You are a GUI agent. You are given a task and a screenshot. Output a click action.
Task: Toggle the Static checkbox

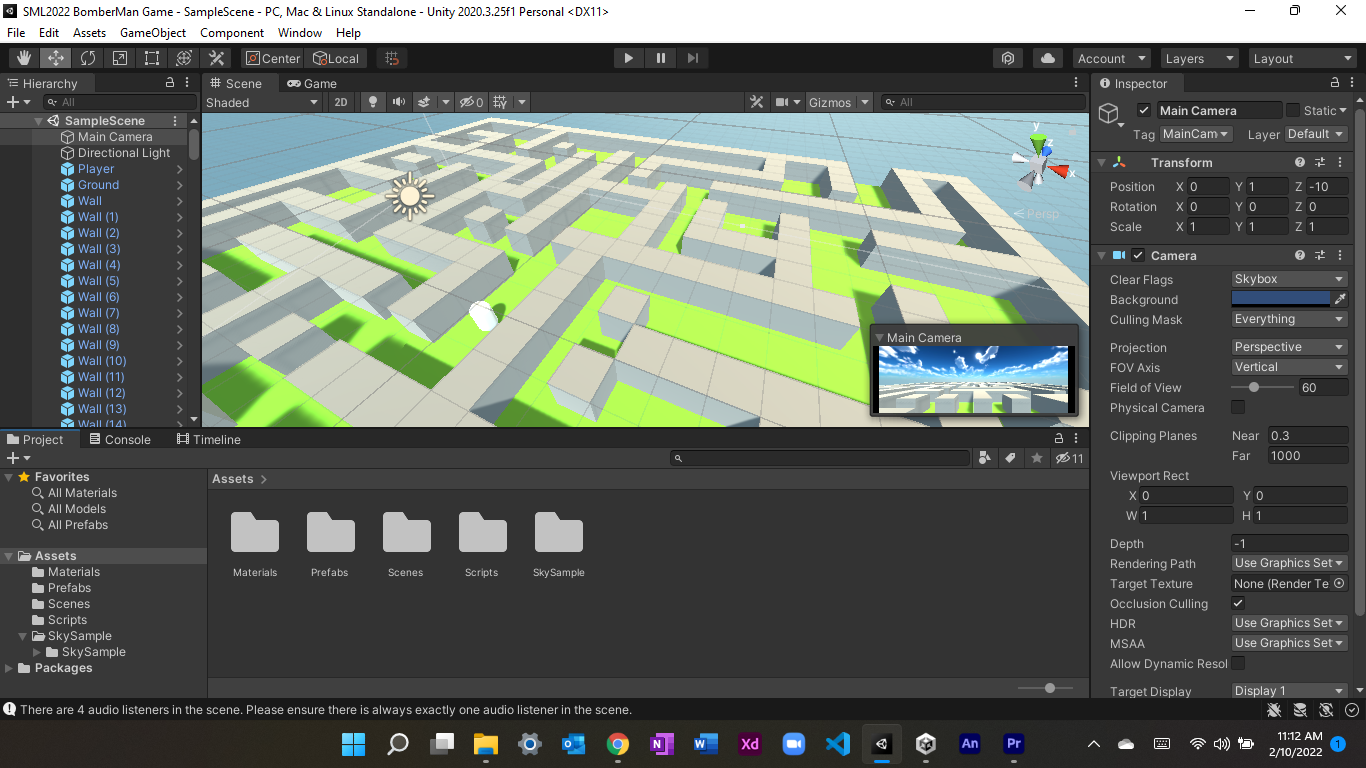pos(1293,110)
